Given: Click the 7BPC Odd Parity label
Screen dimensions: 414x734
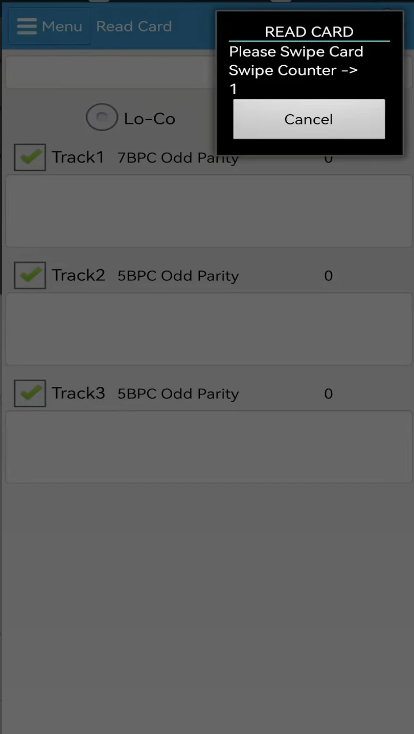Looking at the screenshot, I should click(178, 158).
